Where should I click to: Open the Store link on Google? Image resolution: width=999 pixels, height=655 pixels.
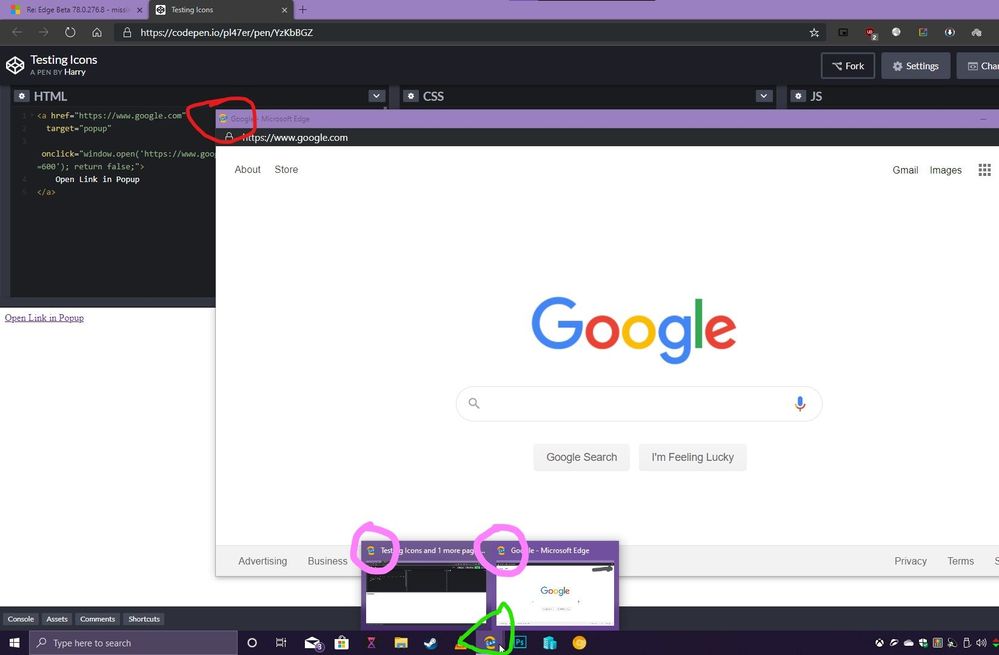coord(286,169)
